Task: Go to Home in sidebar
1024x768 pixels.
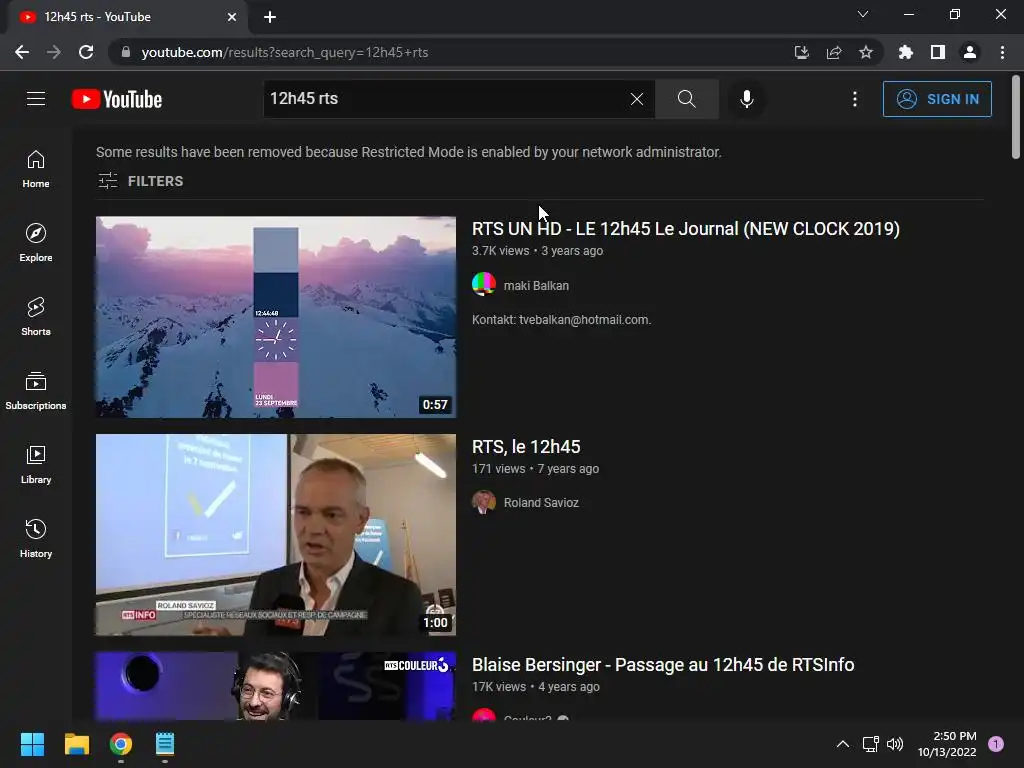Action: [x=36, y=169]
